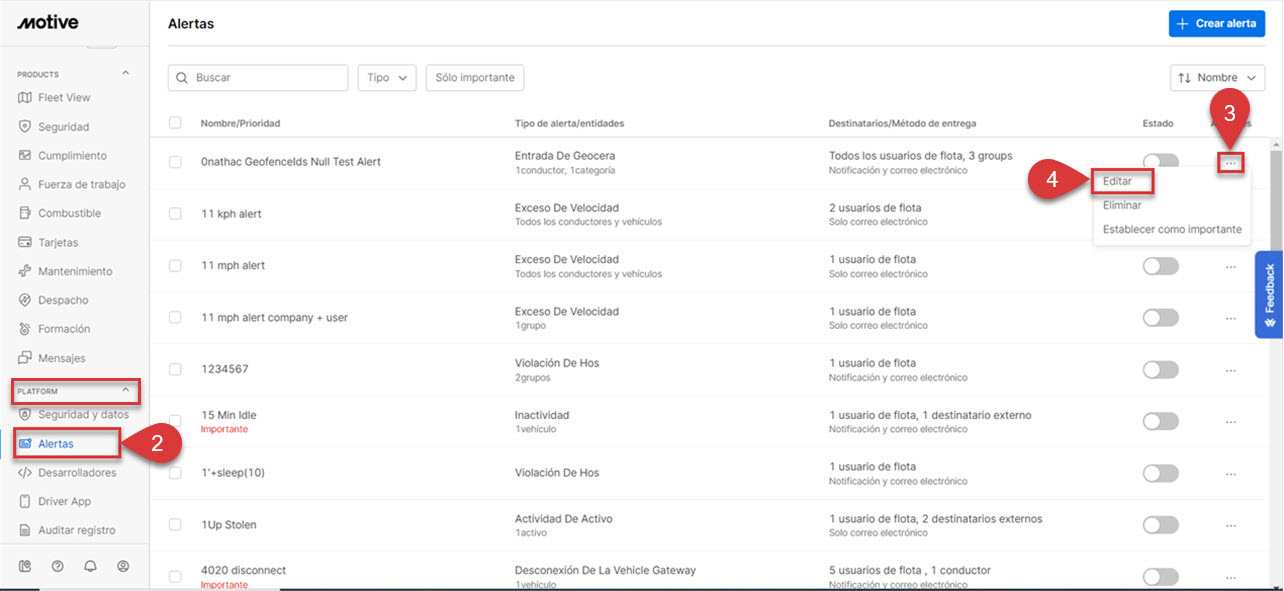Click the Crear alerta button
Viewport: 1284px width, 591px height.
click(x=1216, y=23)
